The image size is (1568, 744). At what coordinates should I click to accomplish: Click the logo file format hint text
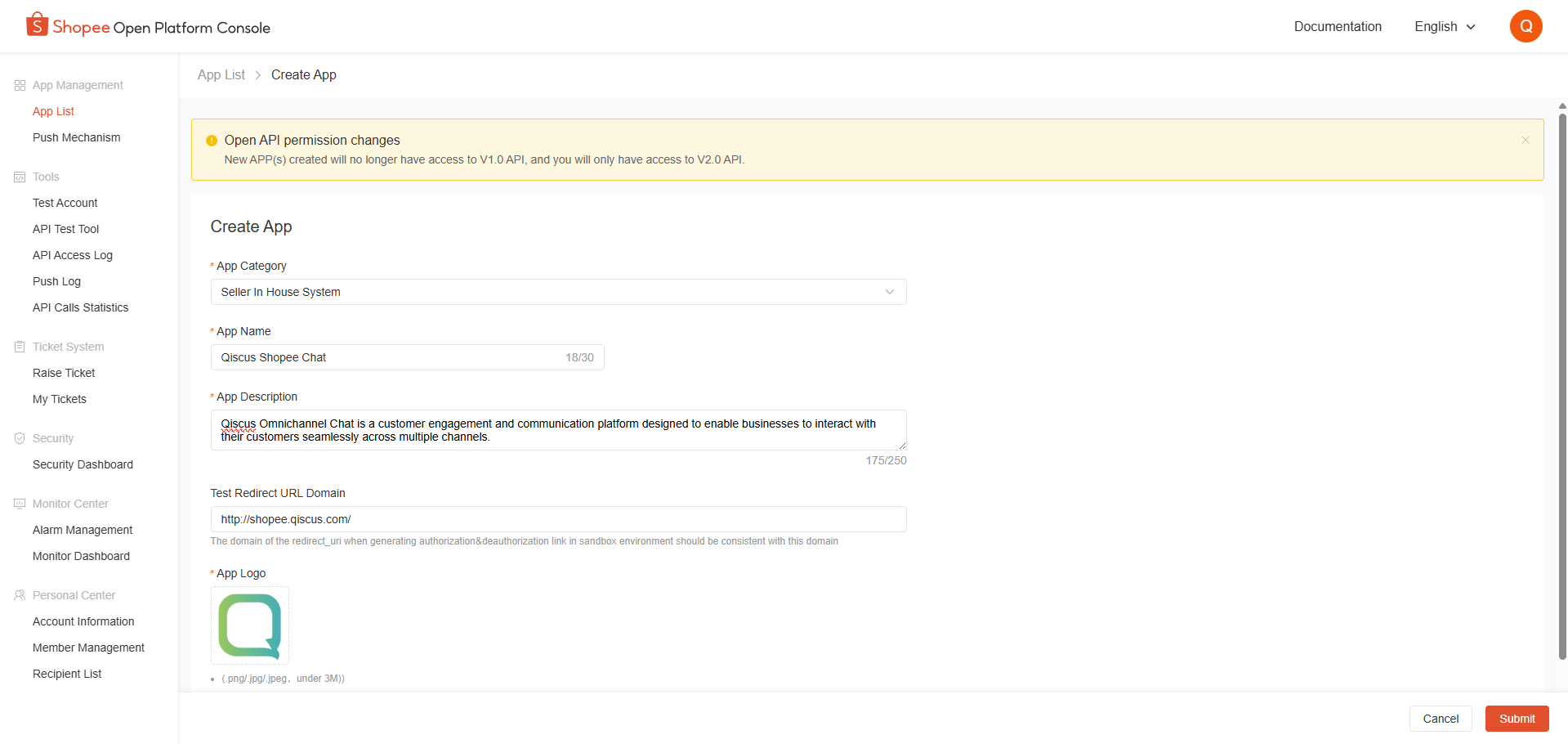click(283, 679)
